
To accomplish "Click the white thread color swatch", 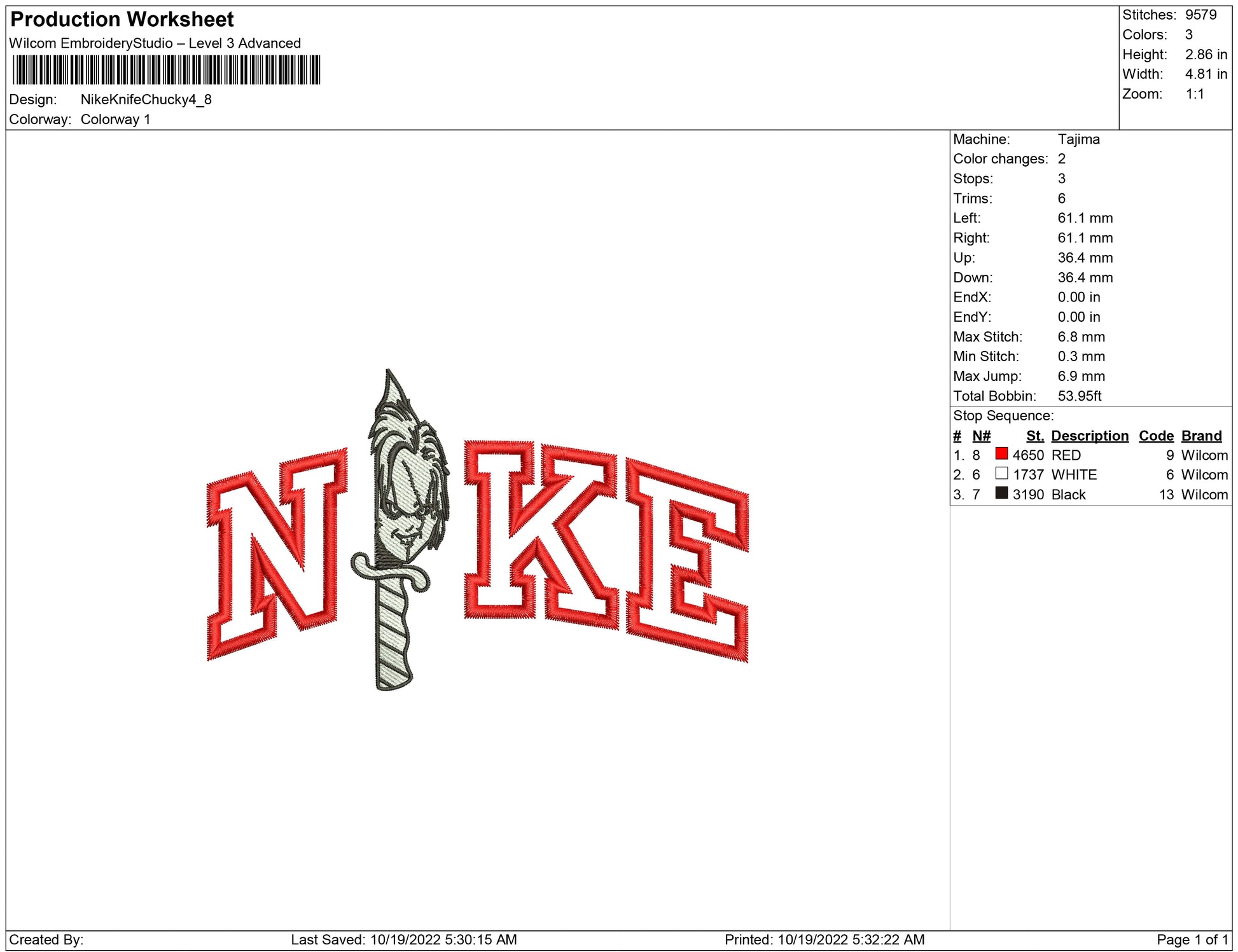I will tap(1001, 474).
